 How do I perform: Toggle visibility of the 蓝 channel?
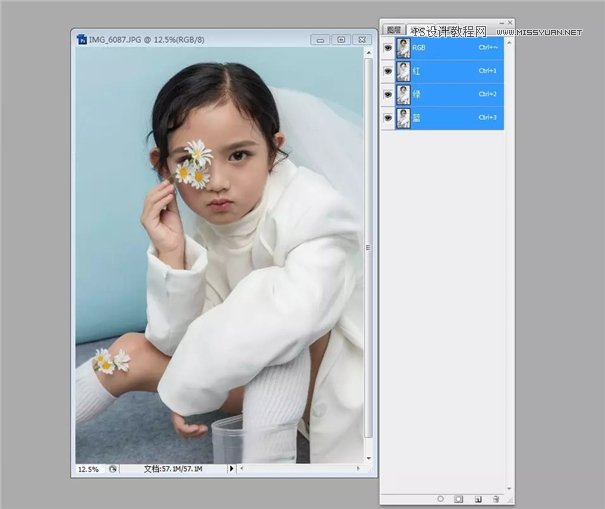388,118
